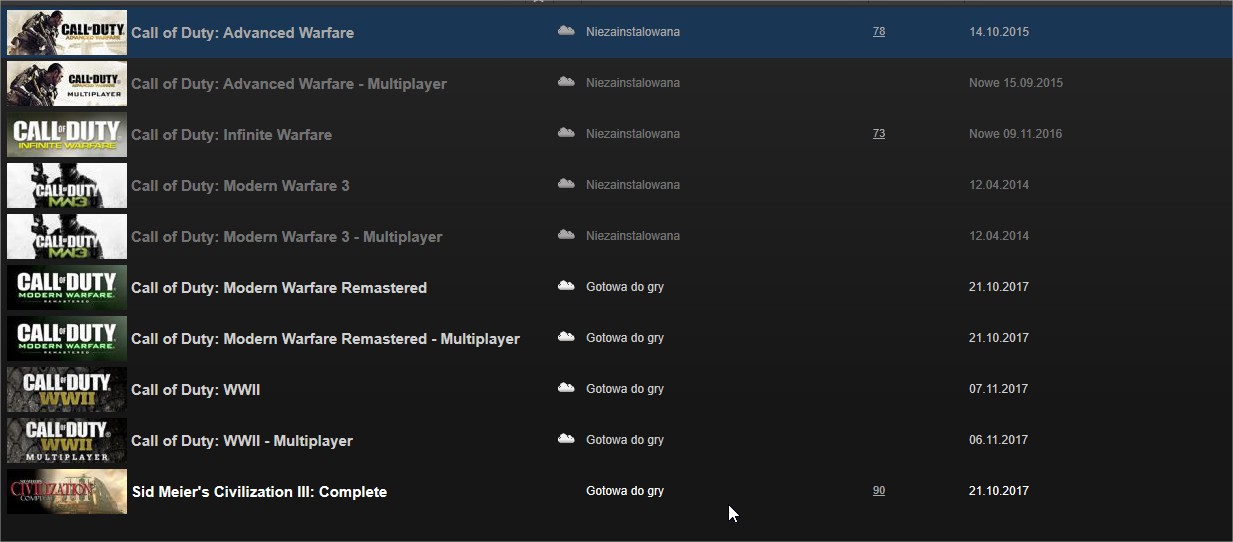
Task: Open Metascore 90 link for Civilization III
Action: [879, 491]
